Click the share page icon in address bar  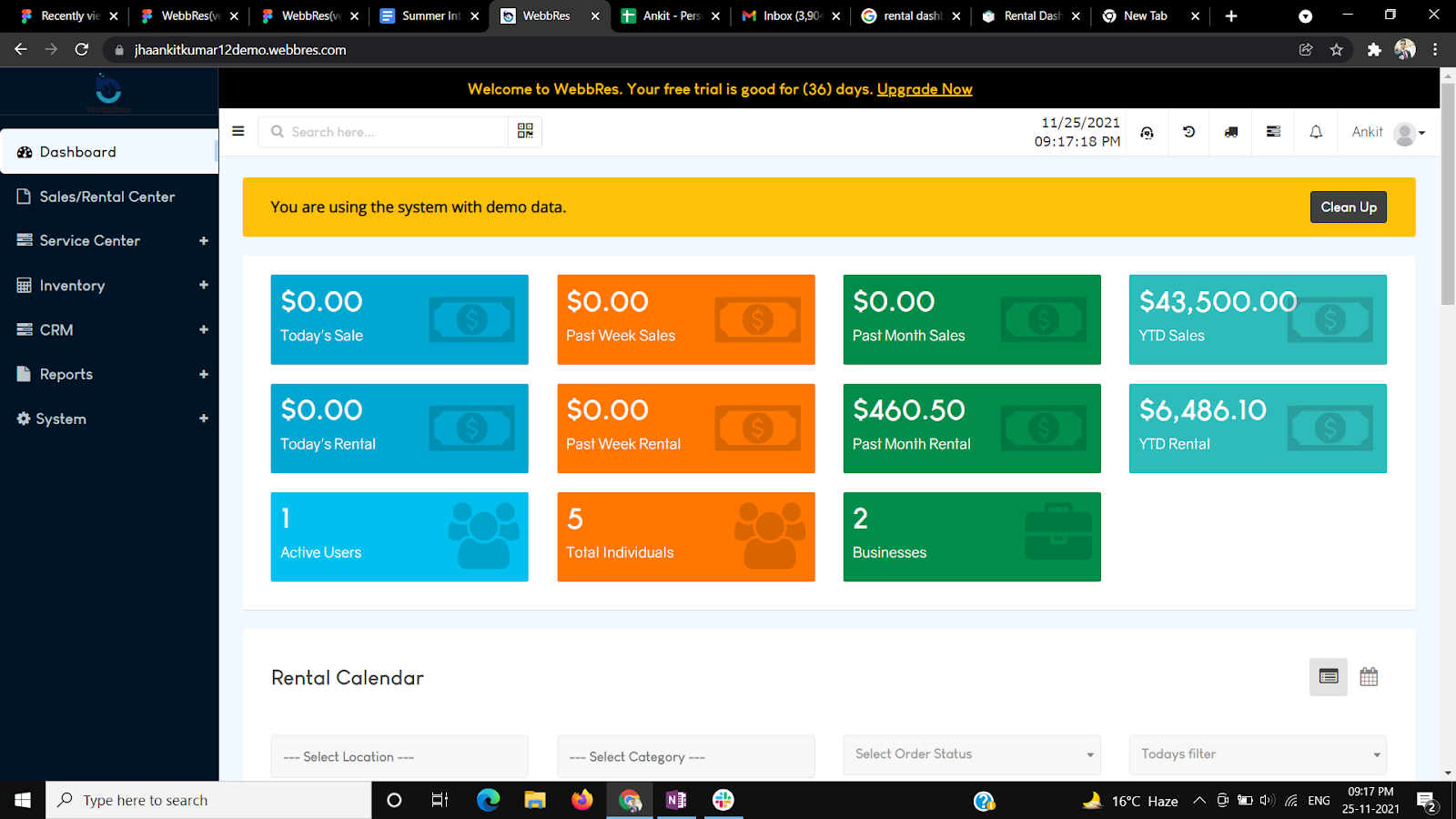pyautogui.click(x=1306, y=50)
